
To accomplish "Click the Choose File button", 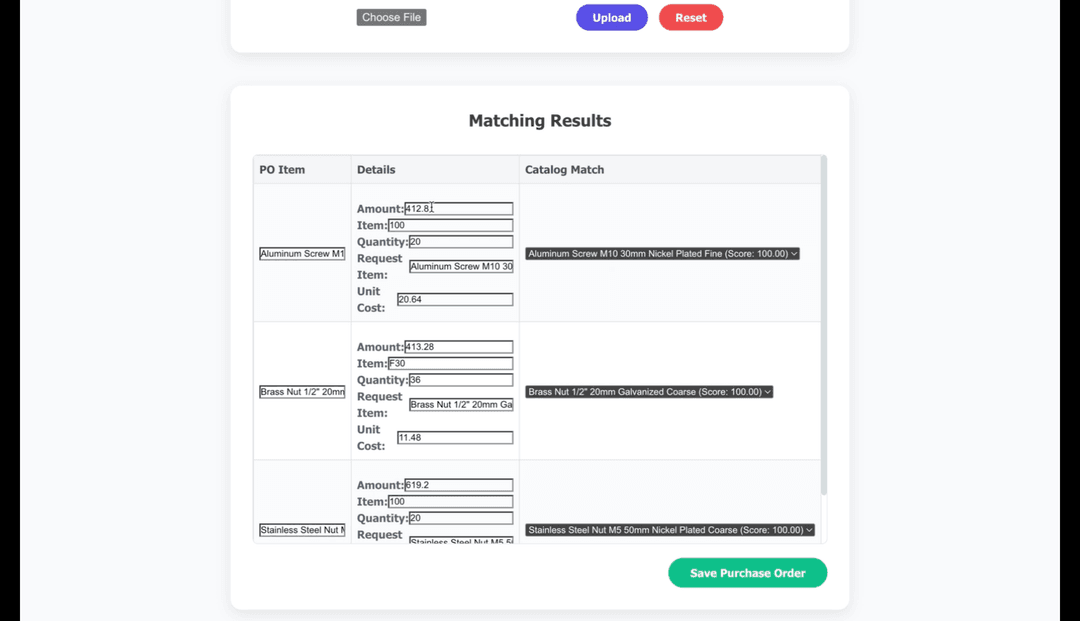I will tap(391, 17).
